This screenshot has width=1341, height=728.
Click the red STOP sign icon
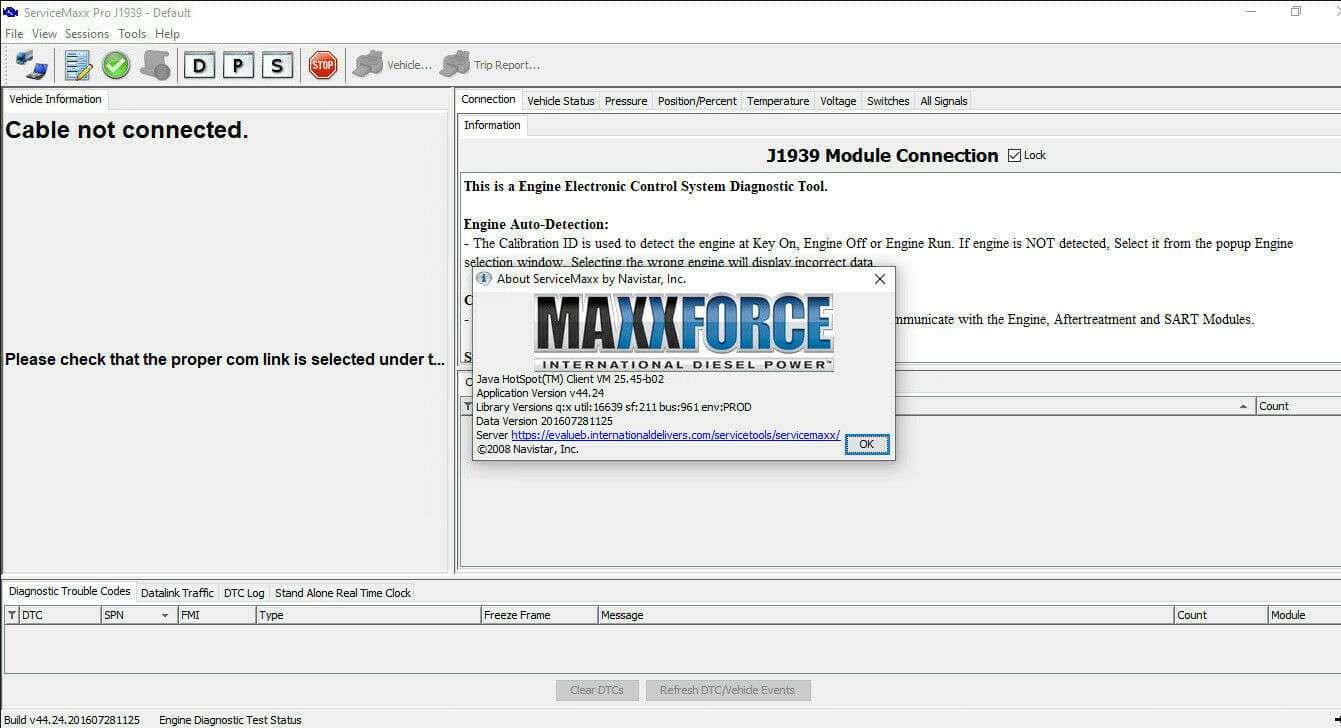[x=322, y=66]
